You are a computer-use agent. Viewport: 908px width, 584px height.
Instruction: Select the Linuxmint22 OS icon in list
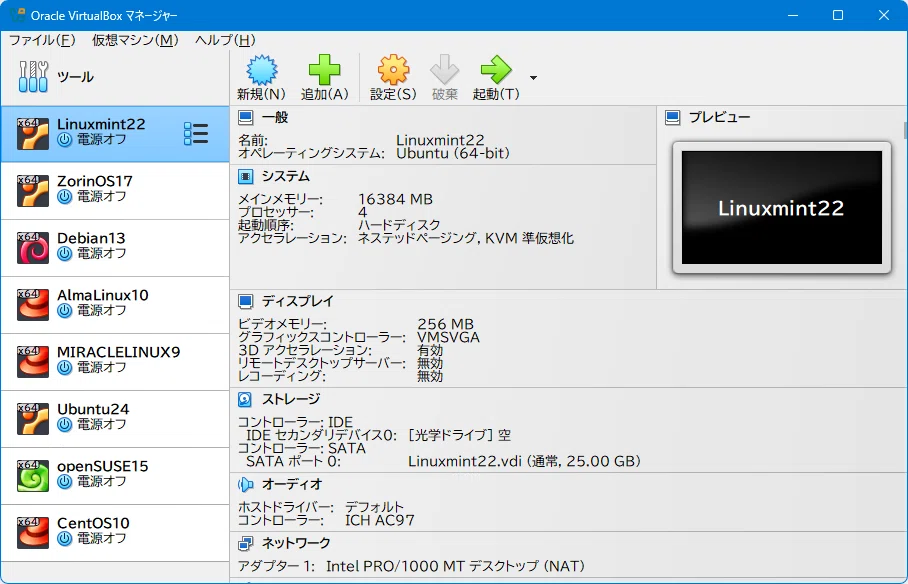pyautogui.click(x=32, y=134)
